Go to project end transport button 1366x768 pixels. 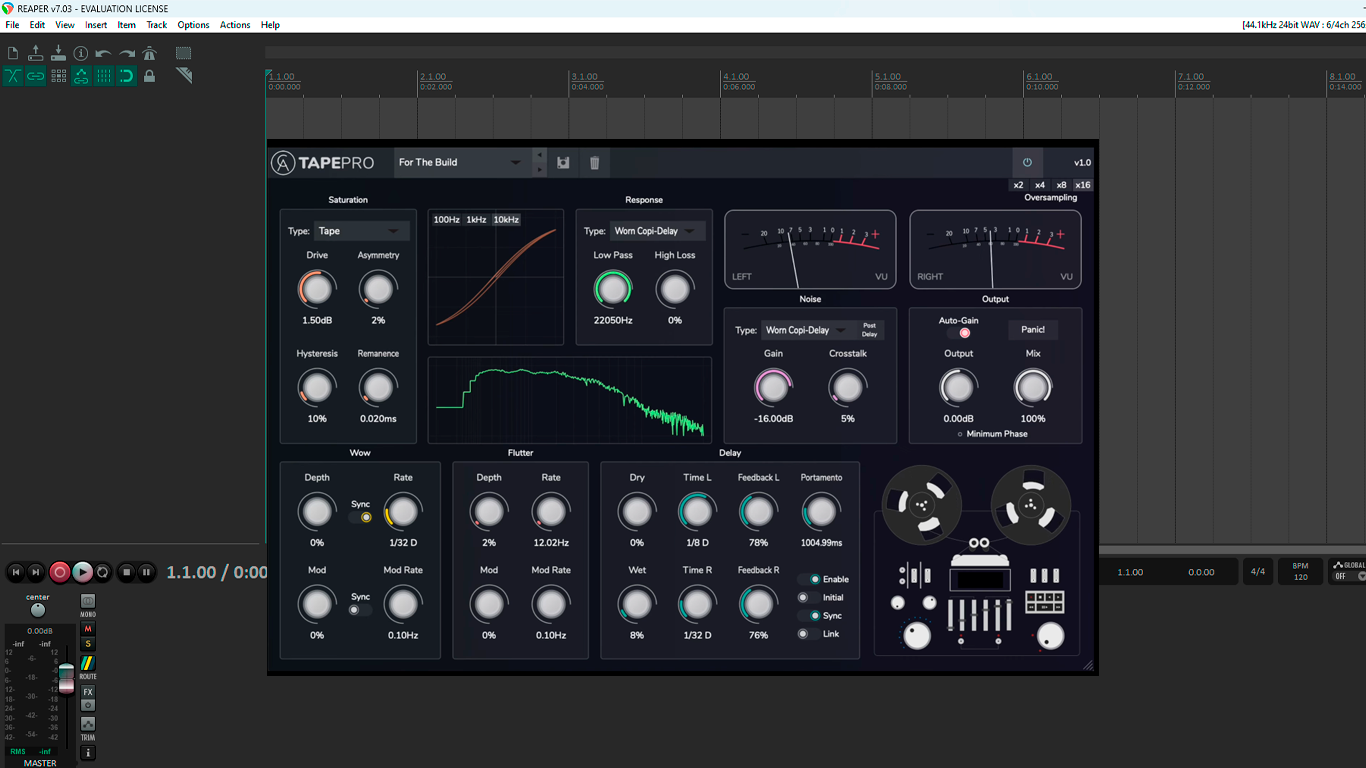(x=36, y=572)
